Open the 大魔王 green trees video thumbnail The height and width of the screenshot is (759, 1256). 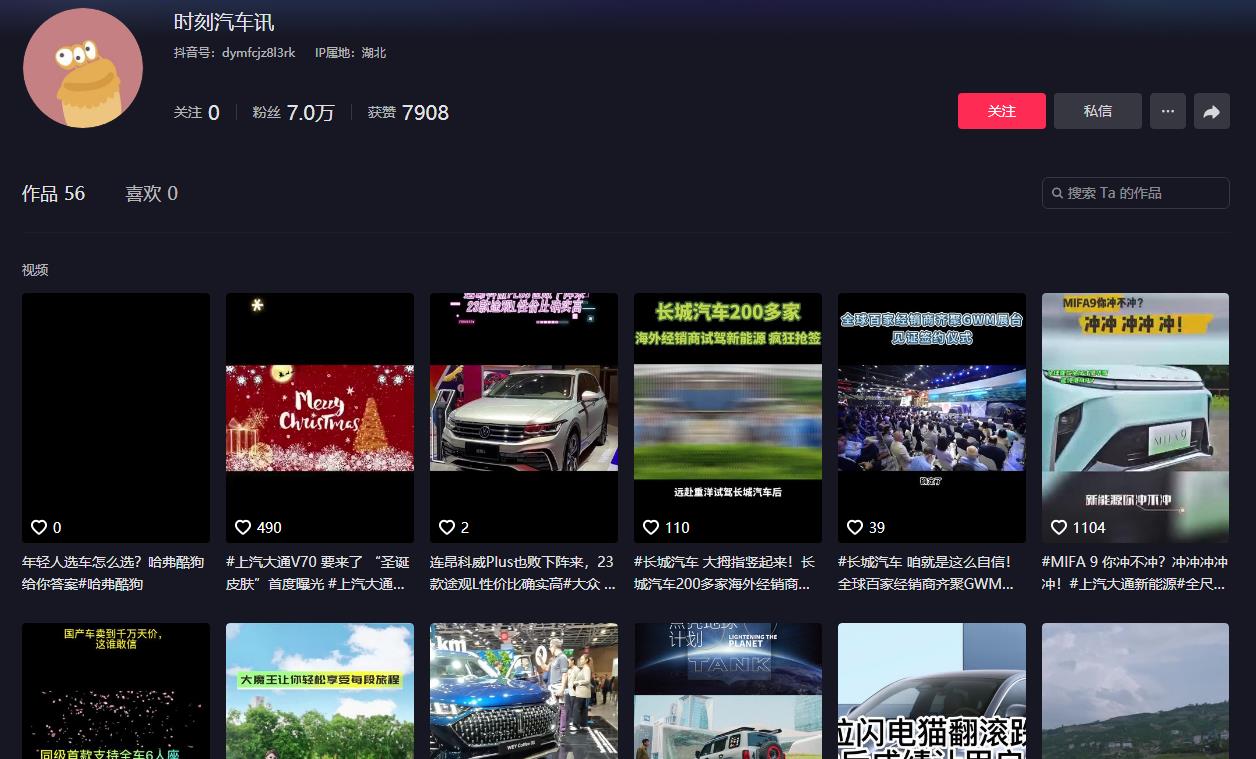[320, 691]
